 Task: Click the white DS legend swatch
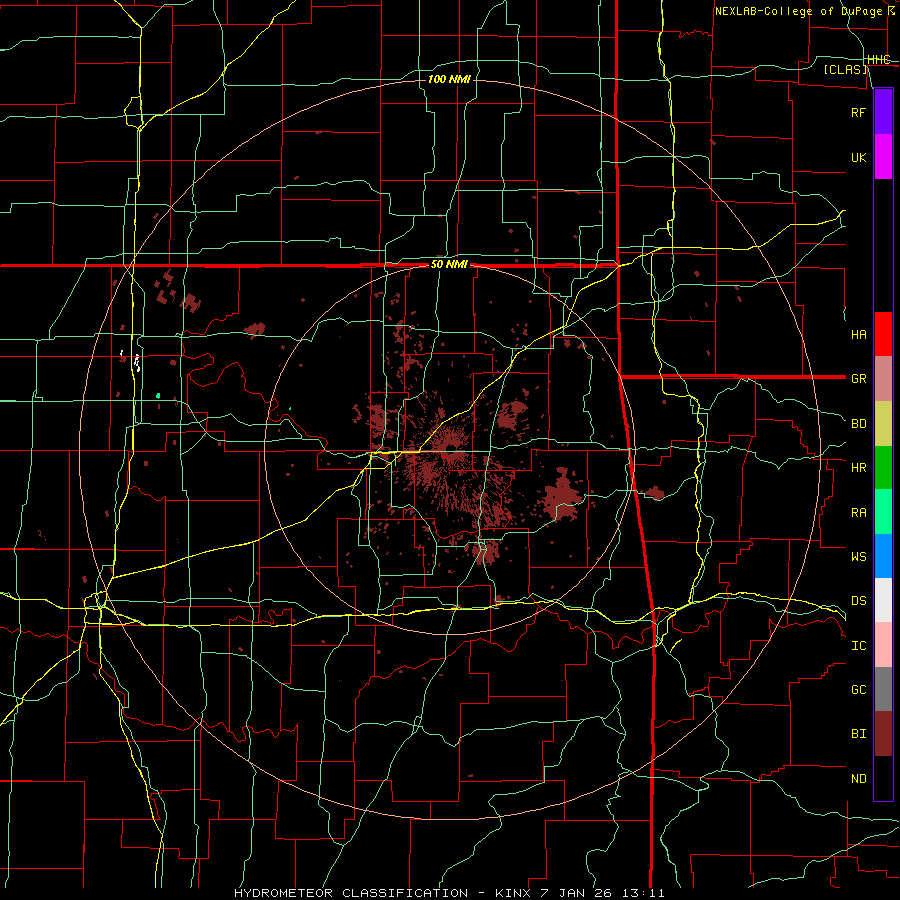tap(883, 600)
